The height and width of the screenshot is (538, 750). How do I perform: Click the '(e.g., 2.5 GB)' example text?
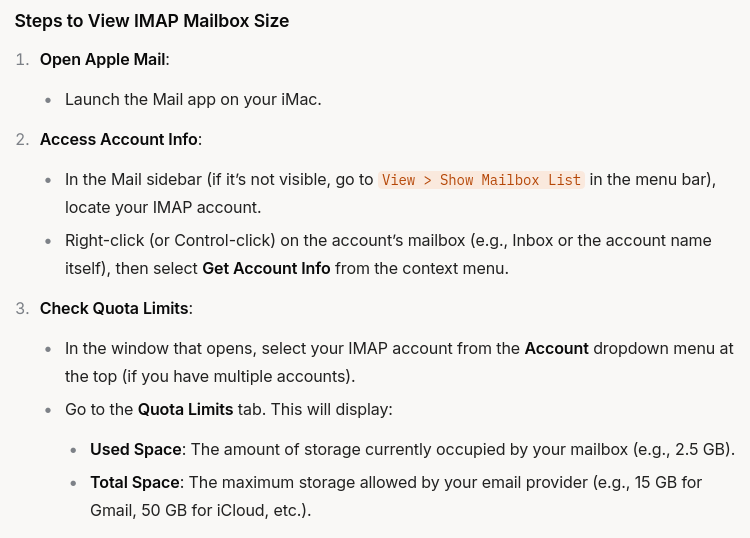click(684, 450)
